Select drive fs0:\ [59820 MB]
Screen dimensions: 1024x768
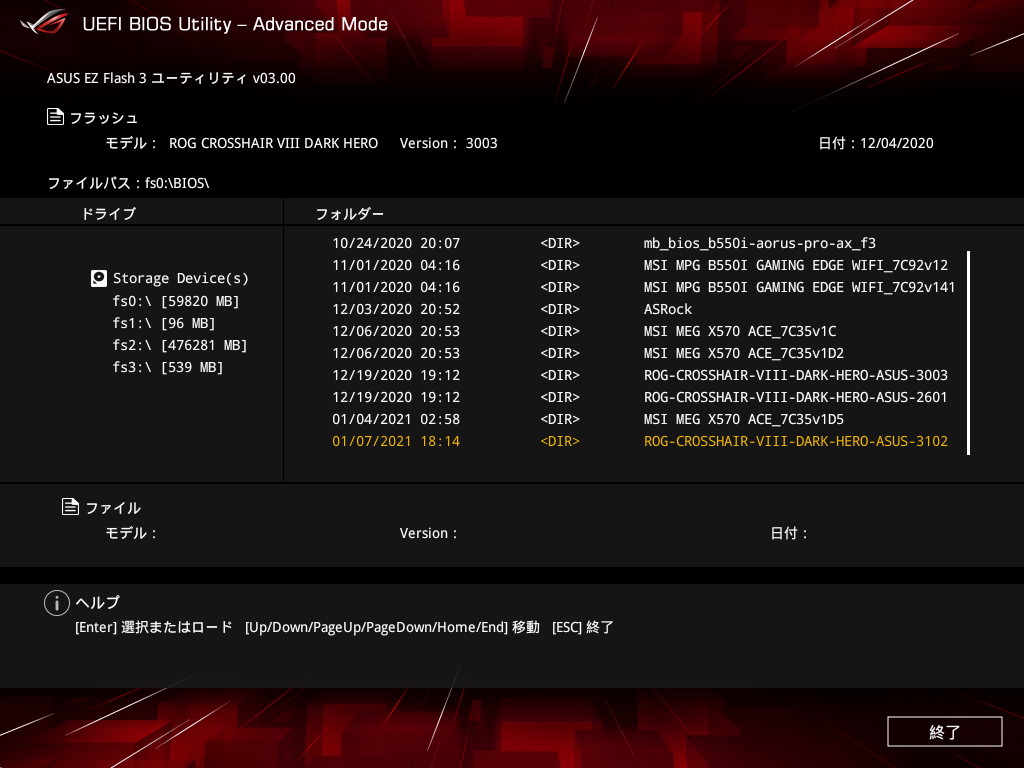[176, 301]
